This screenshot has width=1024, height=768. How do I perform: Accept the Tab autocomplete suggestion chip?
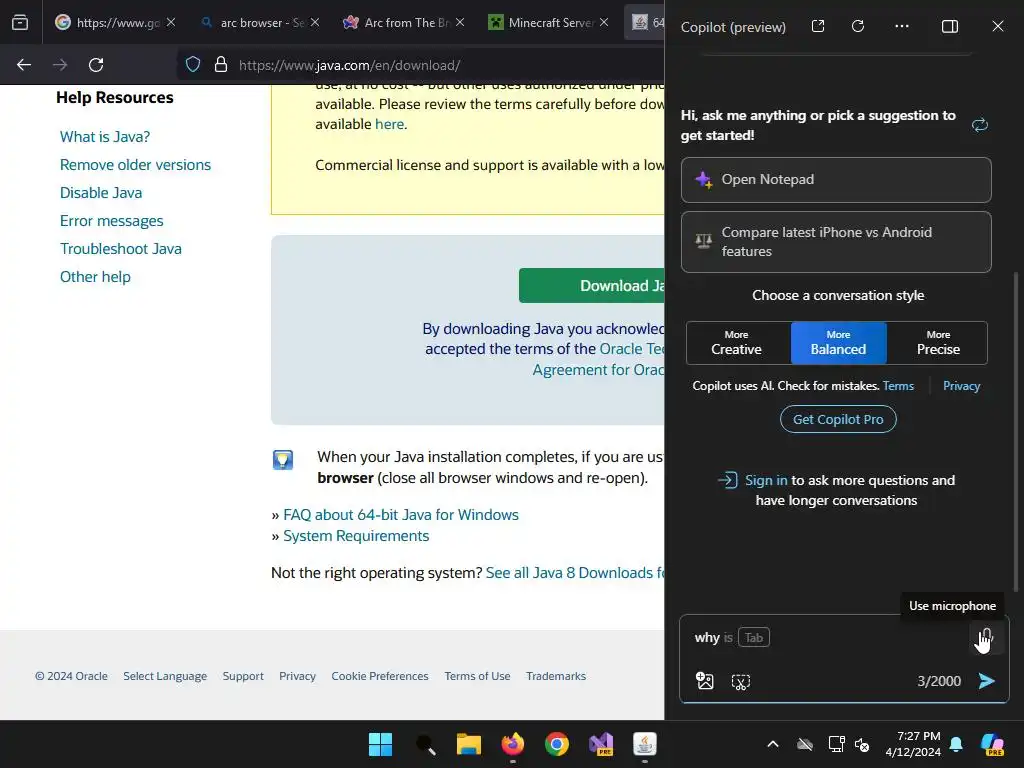click(754, 637)
